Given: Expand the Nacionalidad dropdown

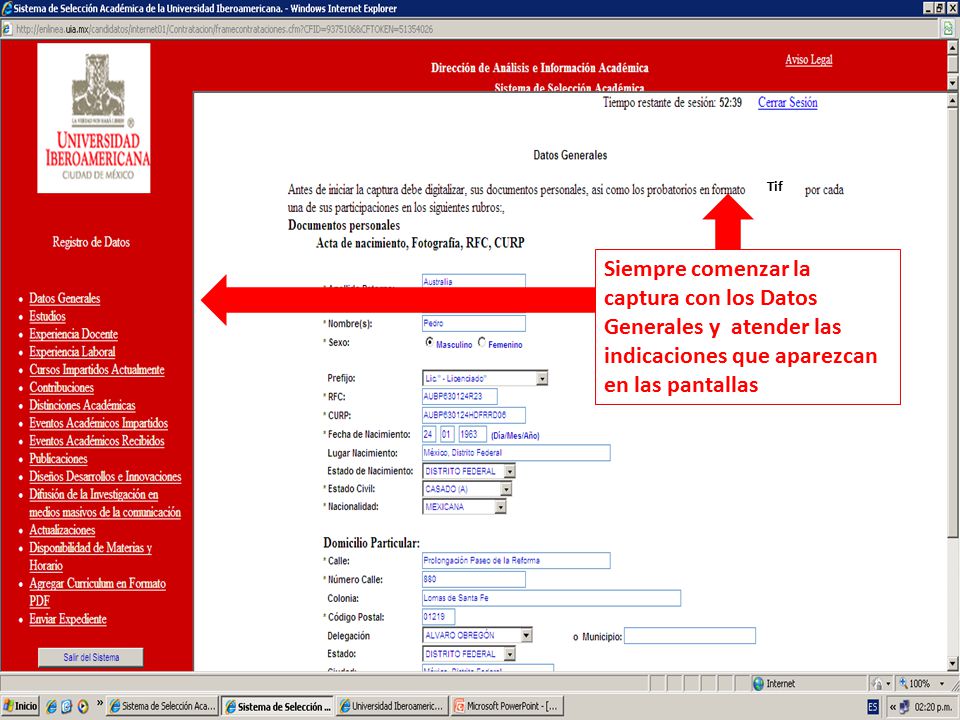Looking at the screenshot, I should [500, 507].
